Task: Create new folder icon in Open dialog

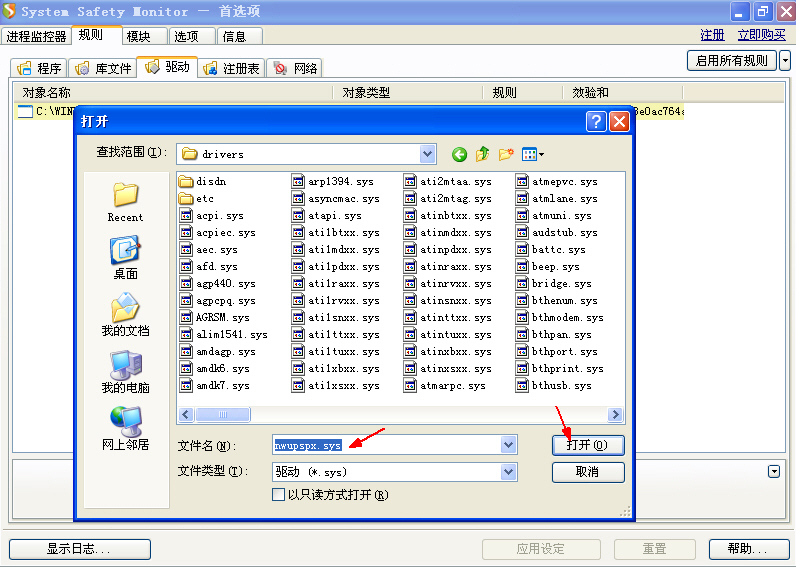Action: tap(506, 154)
